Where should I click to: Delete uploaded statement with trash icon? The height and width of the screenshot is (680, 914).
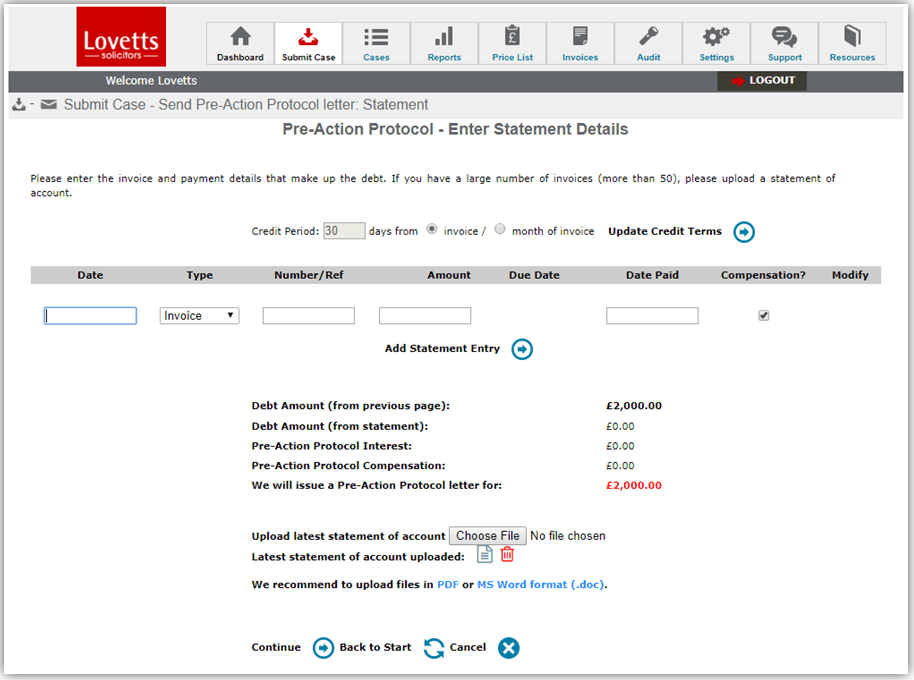click(508, 556)
